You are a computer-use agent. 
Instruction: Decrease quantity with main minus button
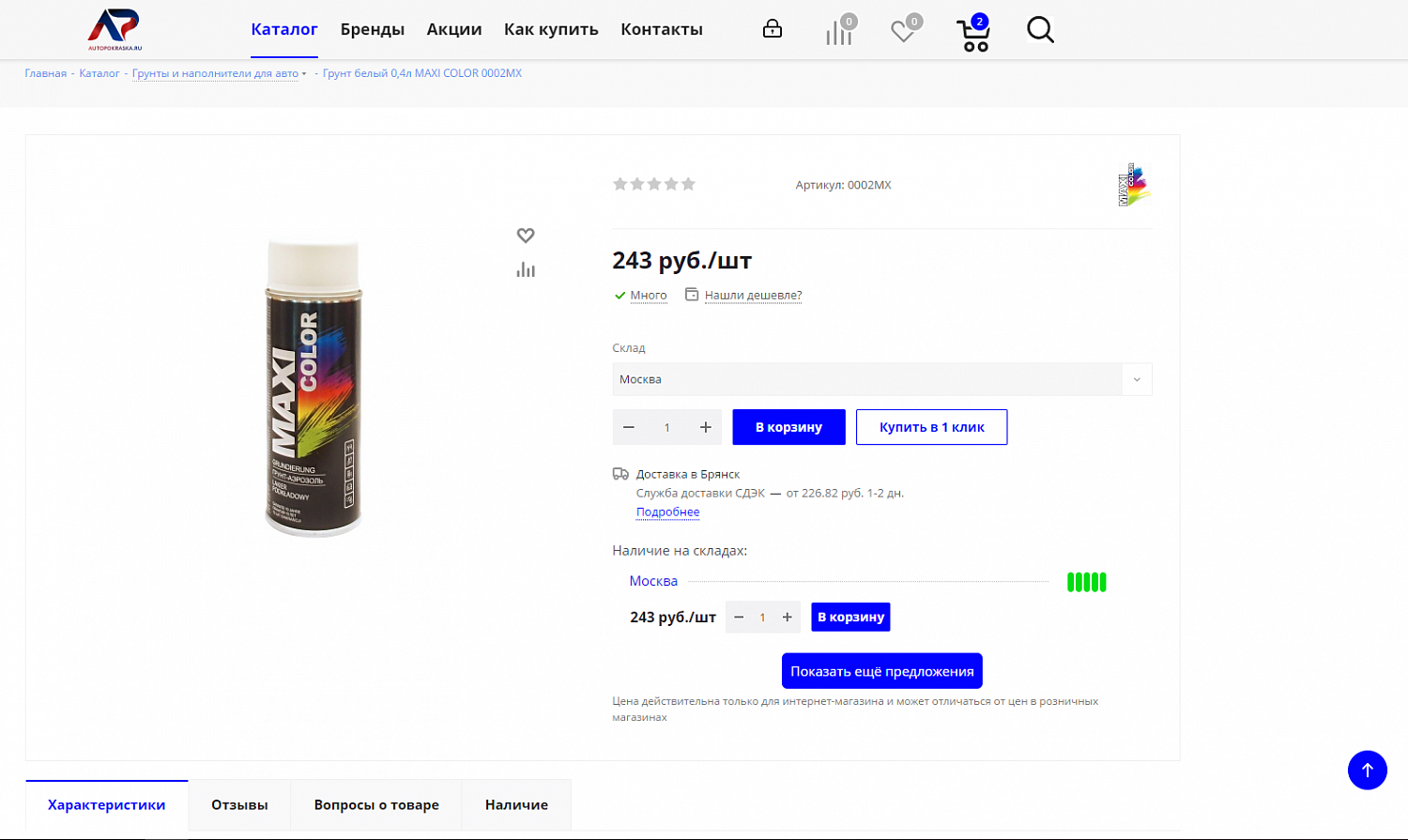tap(629, 427)
